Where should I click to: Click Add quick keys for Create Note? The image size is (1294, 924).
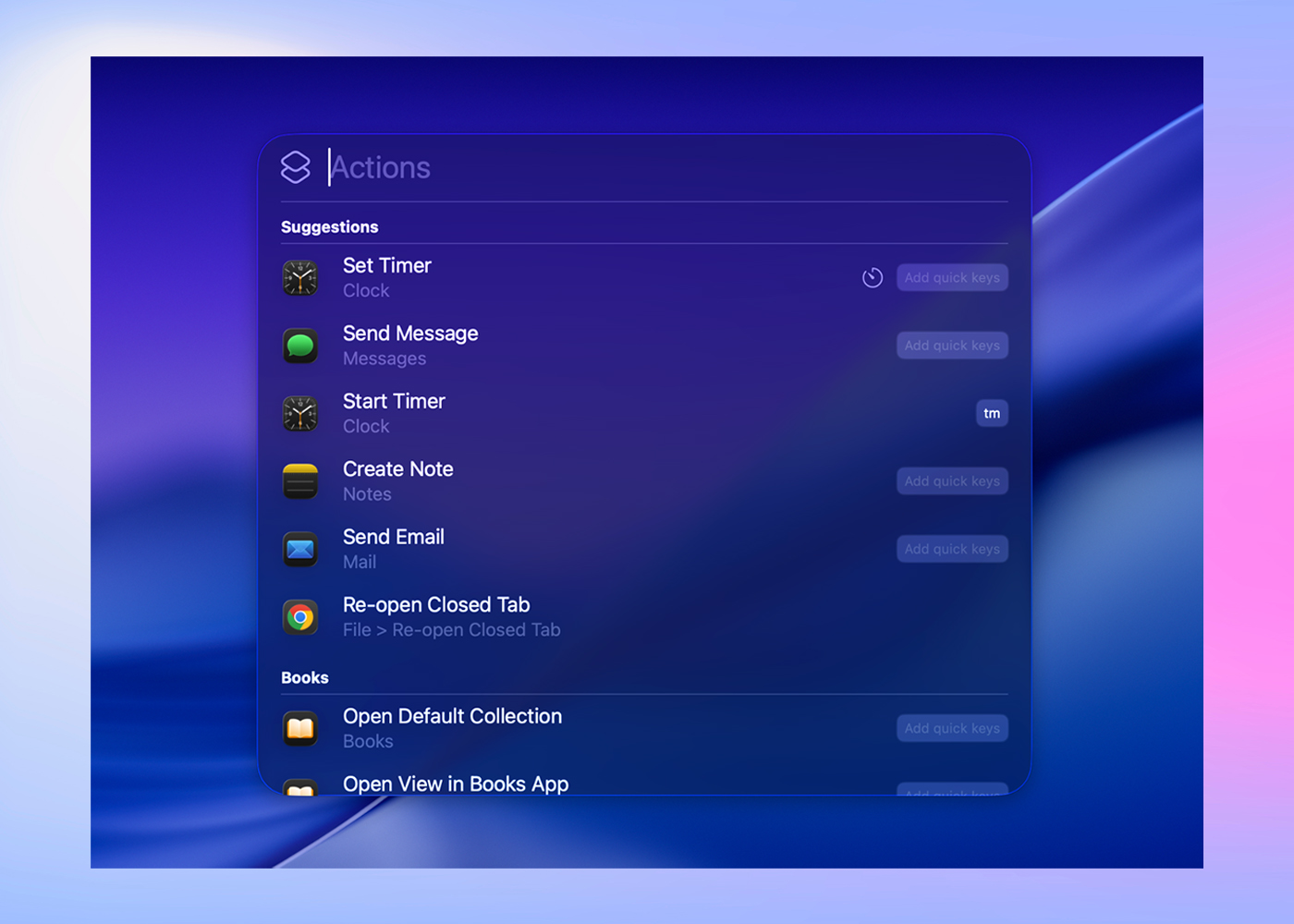click(952, 480)
